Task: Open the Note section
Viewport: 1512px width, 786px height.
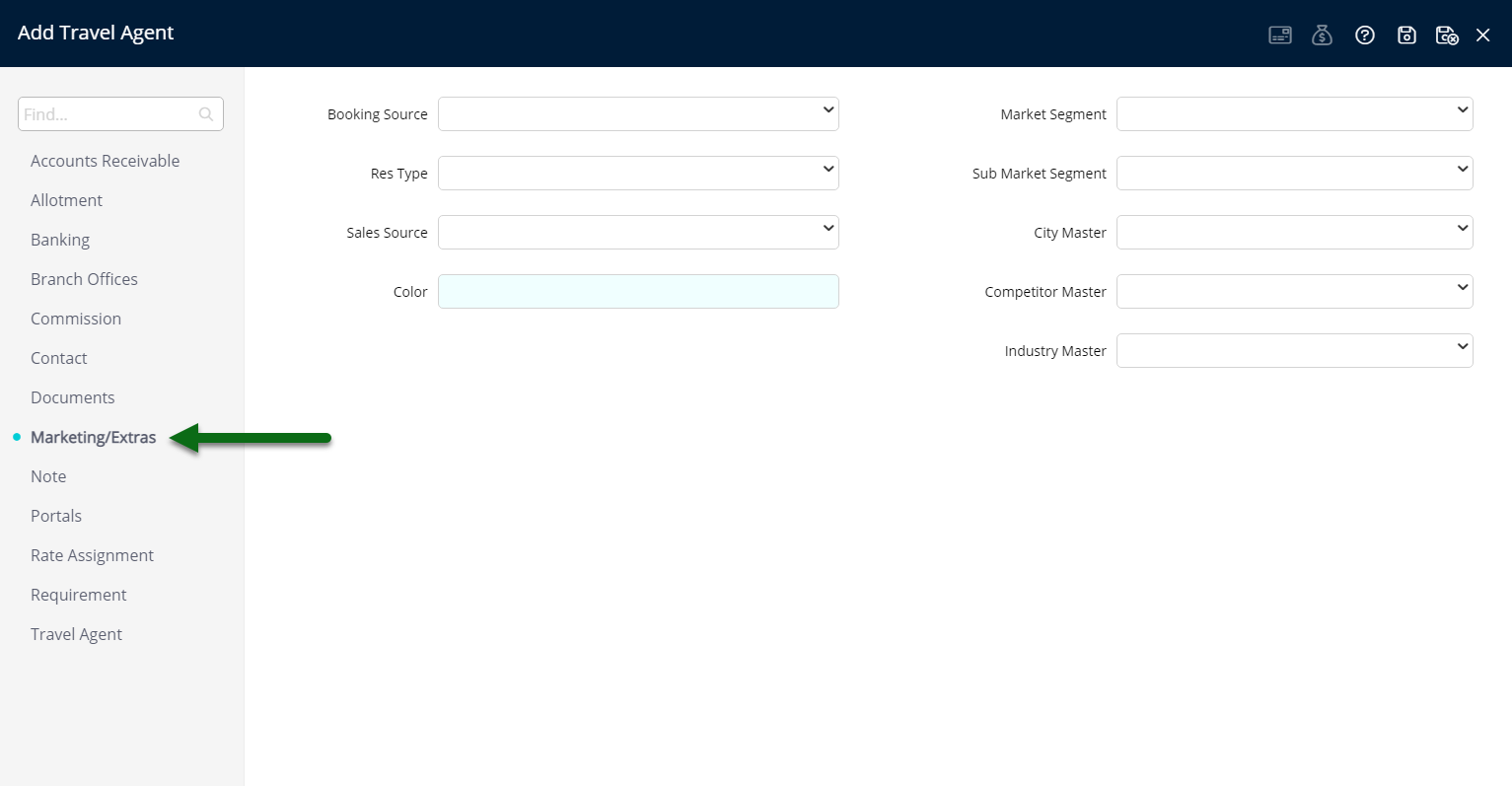Action: pos(48,476)
